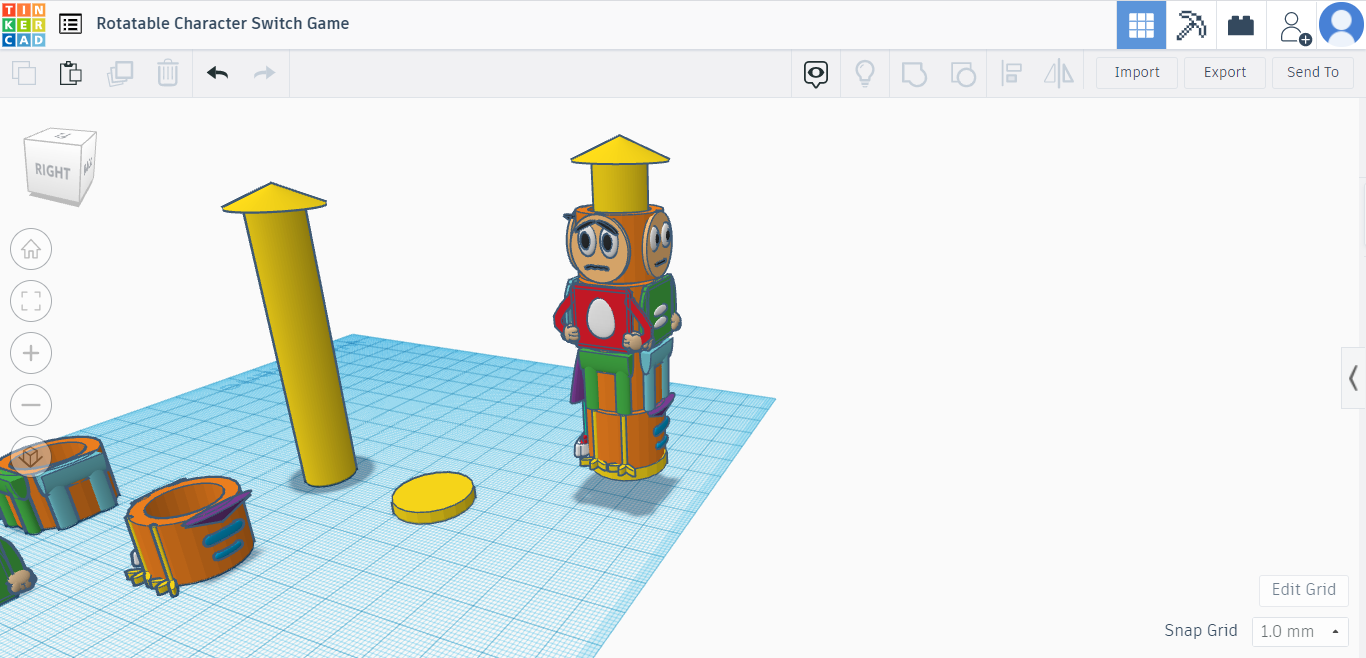
Task: Click the Ungroup shapes icon
Action: [x=962, y=73]
